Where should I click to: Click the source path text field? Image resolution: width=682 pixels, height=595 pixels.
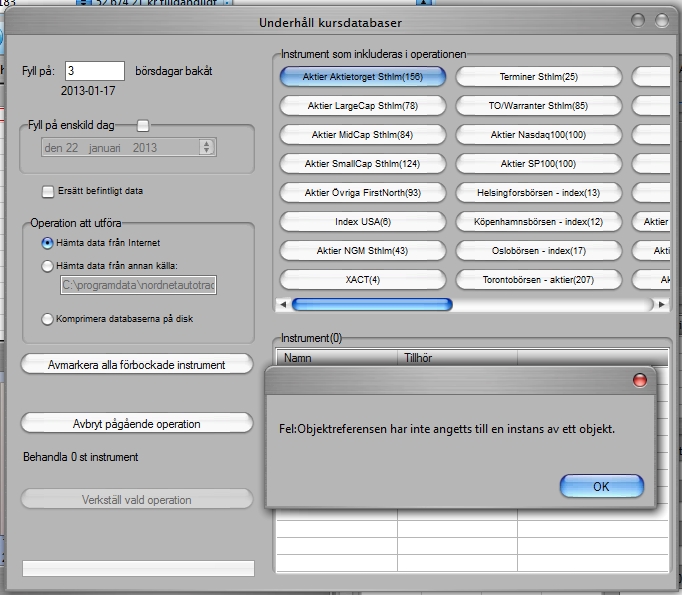(x=138, y=287)
